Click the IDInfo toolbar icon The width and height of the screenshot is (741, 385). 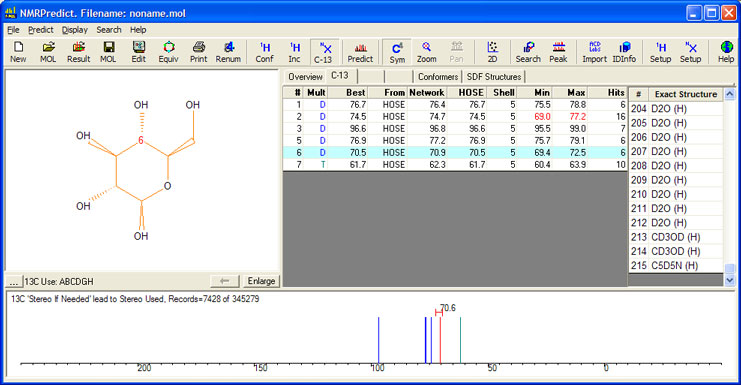624,52
